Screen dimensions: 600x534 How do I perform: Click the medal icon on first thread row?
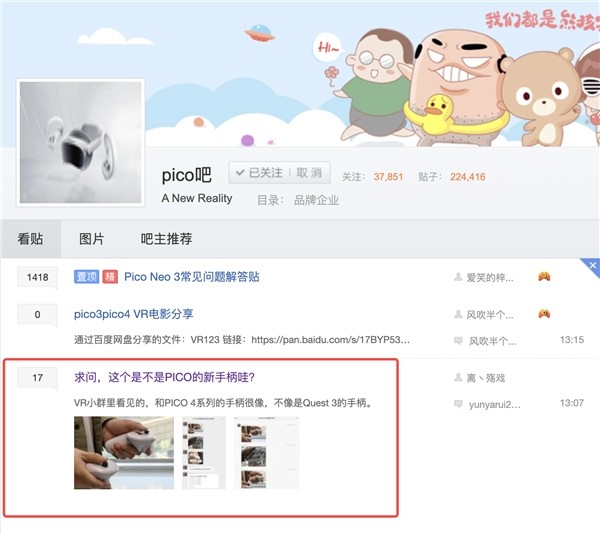click(544, 276)
